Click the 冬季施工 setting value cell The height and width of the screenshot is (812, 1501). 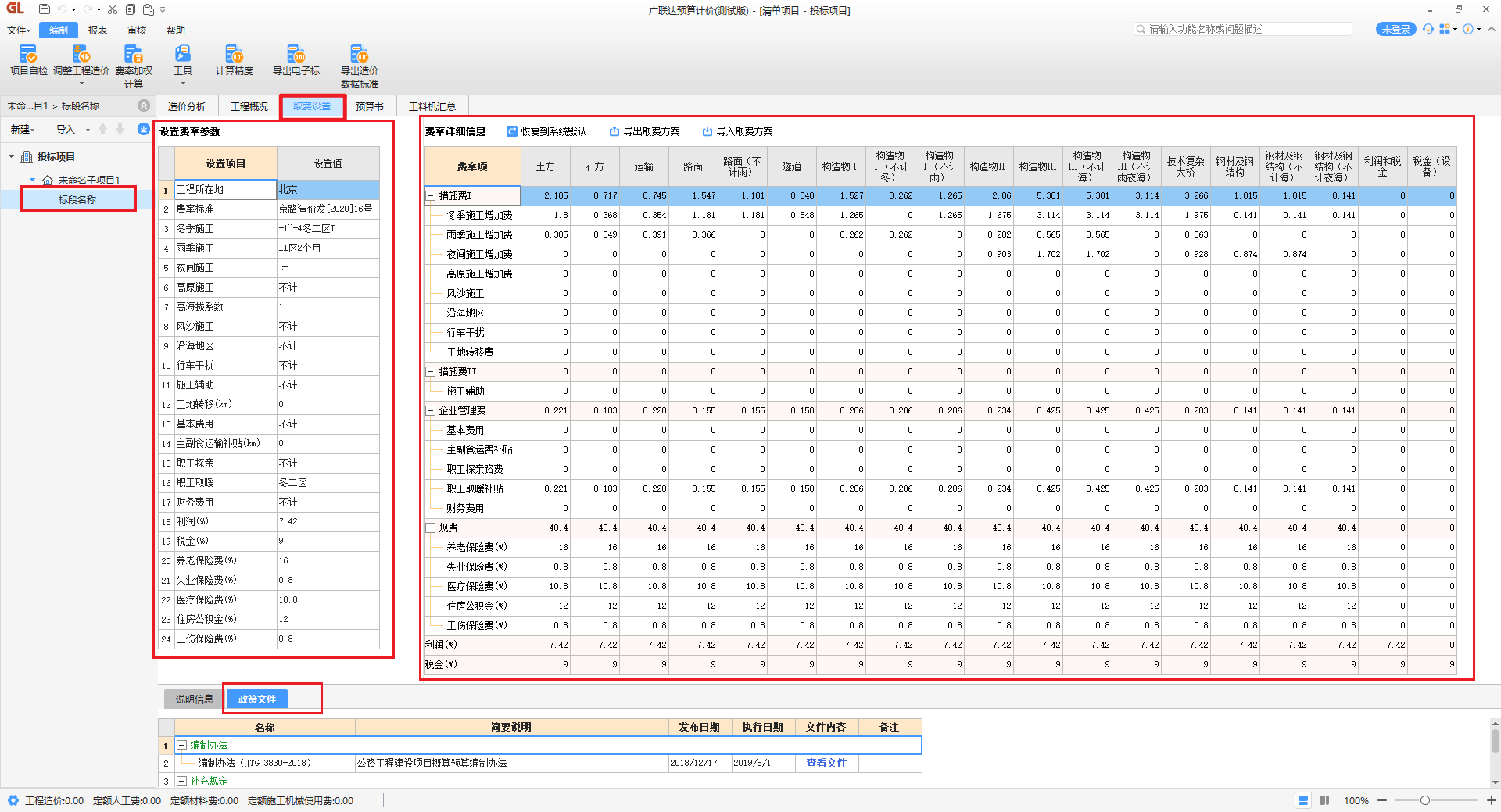click(x=328, y=228)
